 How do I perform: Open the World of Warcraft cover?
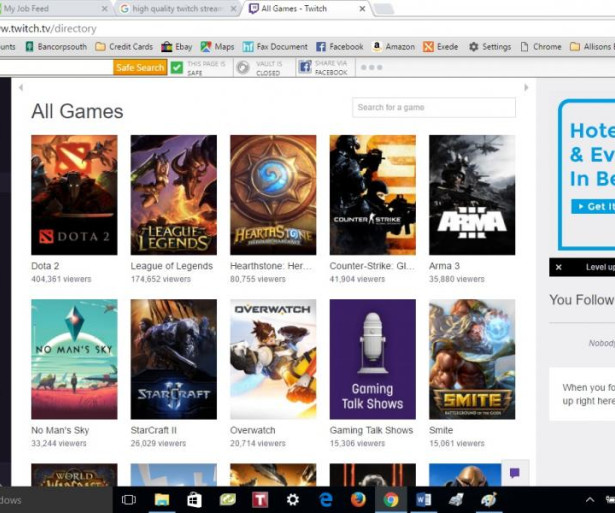[74, 475]
